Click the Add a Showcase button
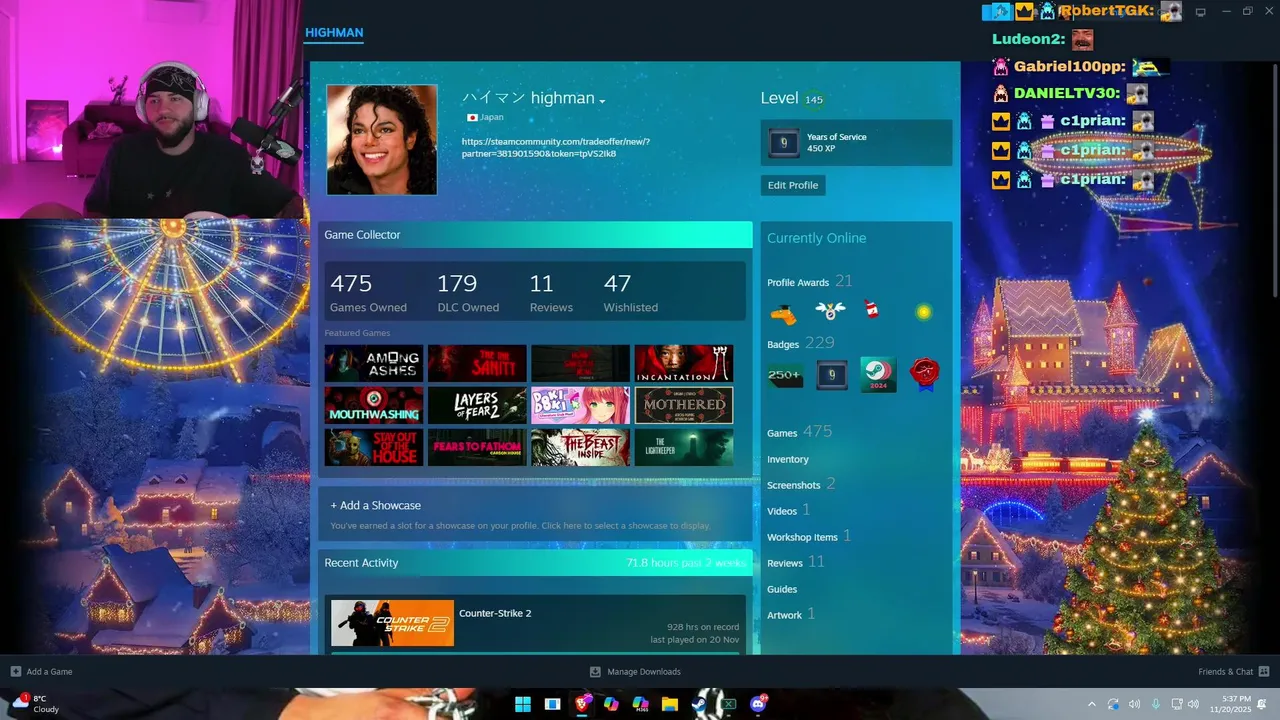 pos(376,505)
